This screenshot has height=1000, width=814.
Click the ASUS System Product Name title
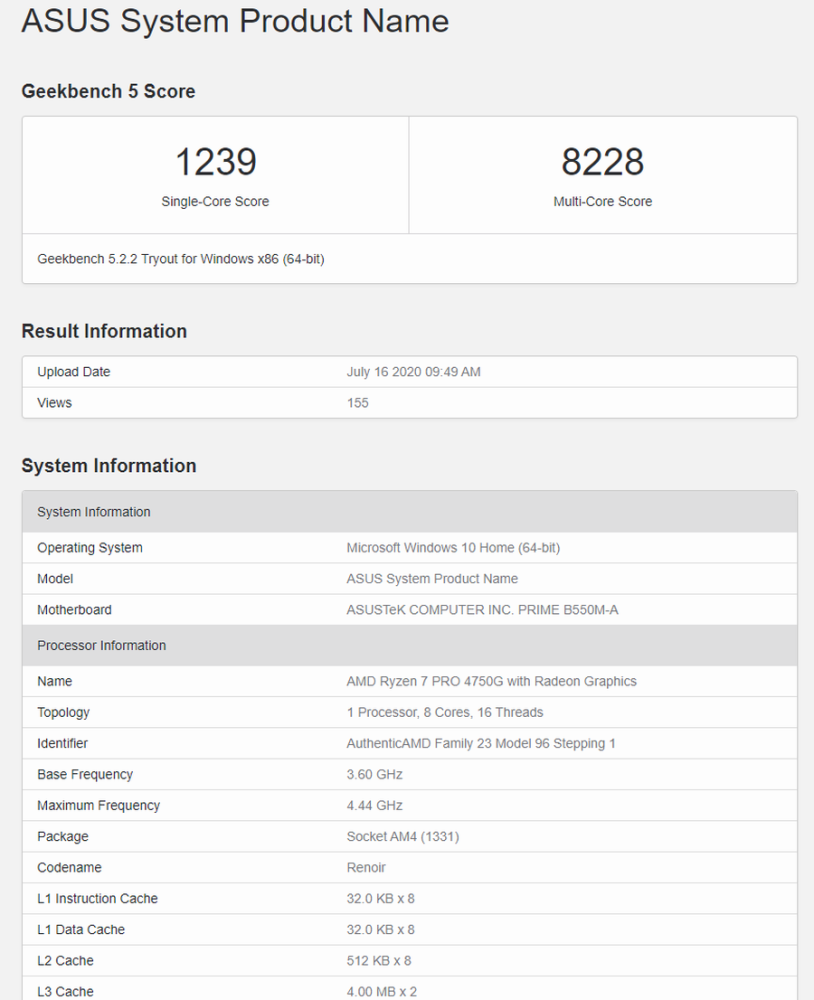(x=235, y=21)
